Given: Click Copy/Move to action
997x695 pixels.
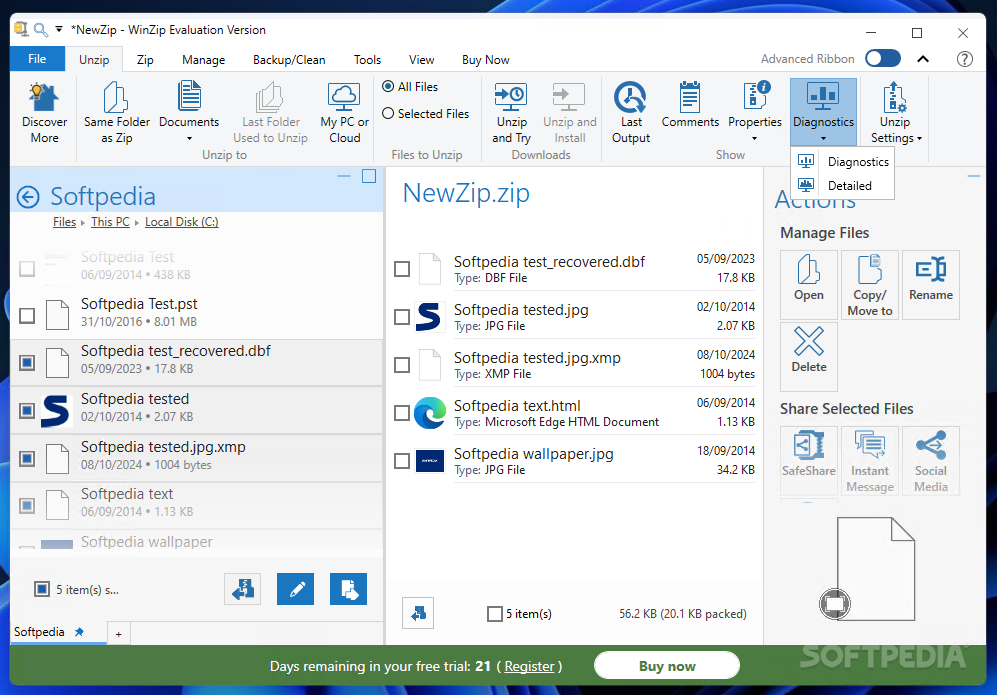Looking at the screenshot, I should [x=870, y=284].
